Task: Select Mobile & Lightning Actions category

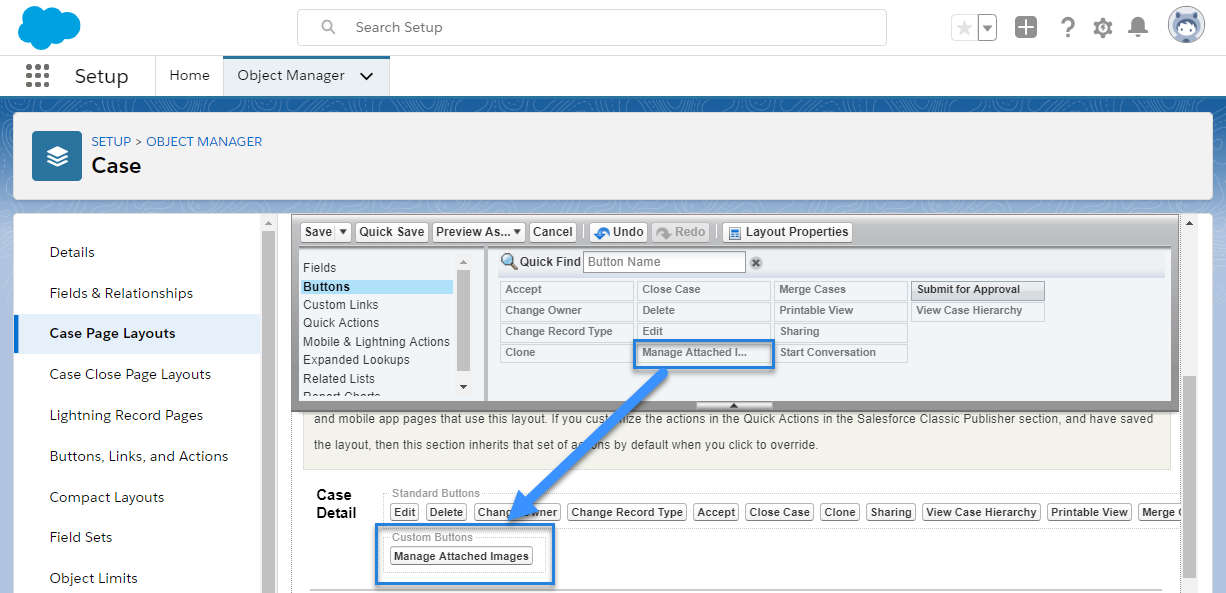Action: pyautogui.click(x=376, y=342)
